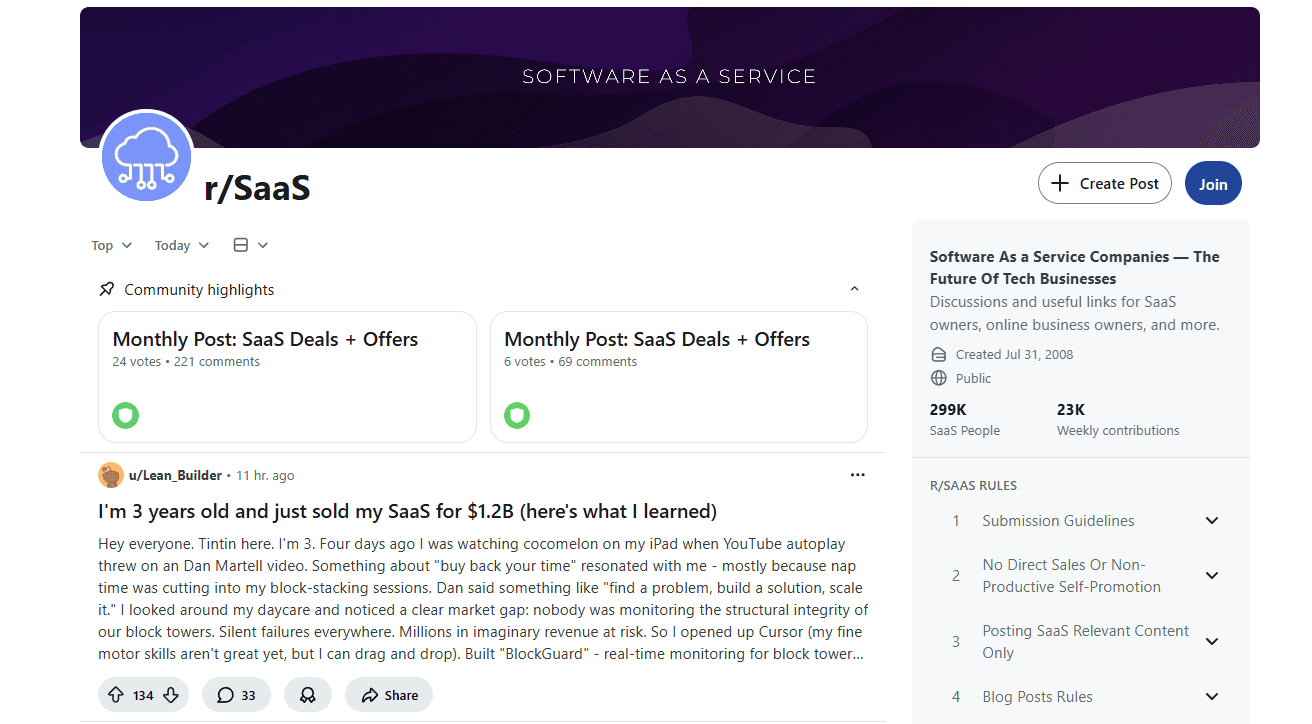Click the Created Jul 31, 2008 cake icon

click(x=938, y=354)
